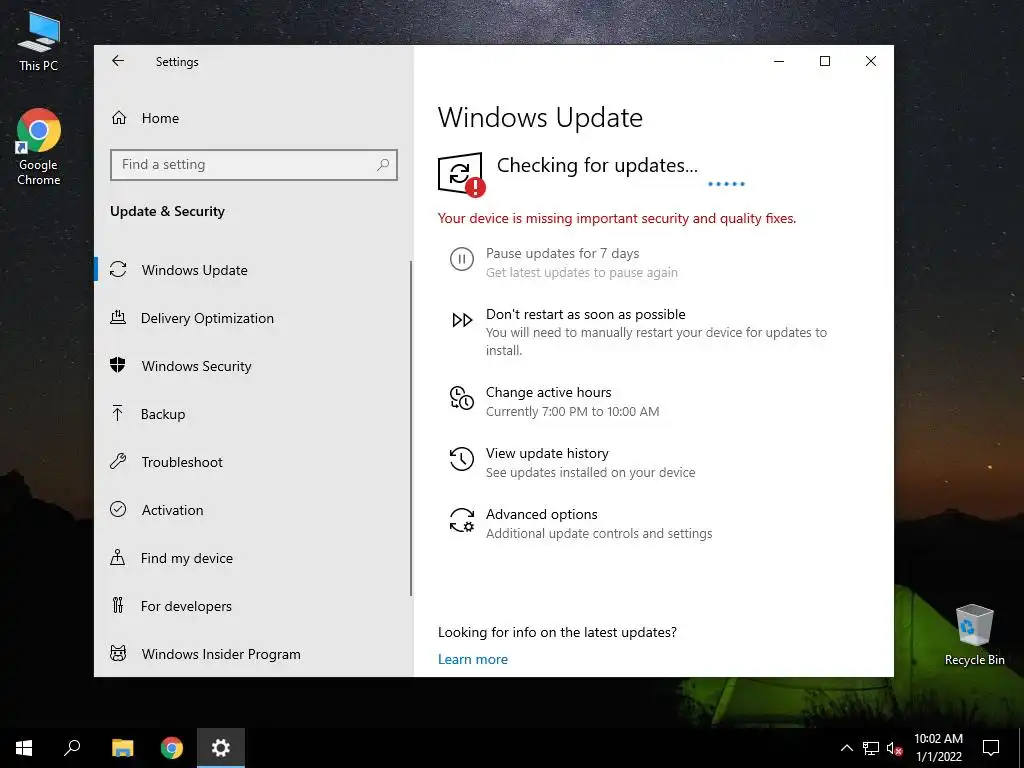The height and width of the screenshot is (768, 1024).
Task: Click the Advanced options gear-sync icon
Action: click(x=462, y=520)
